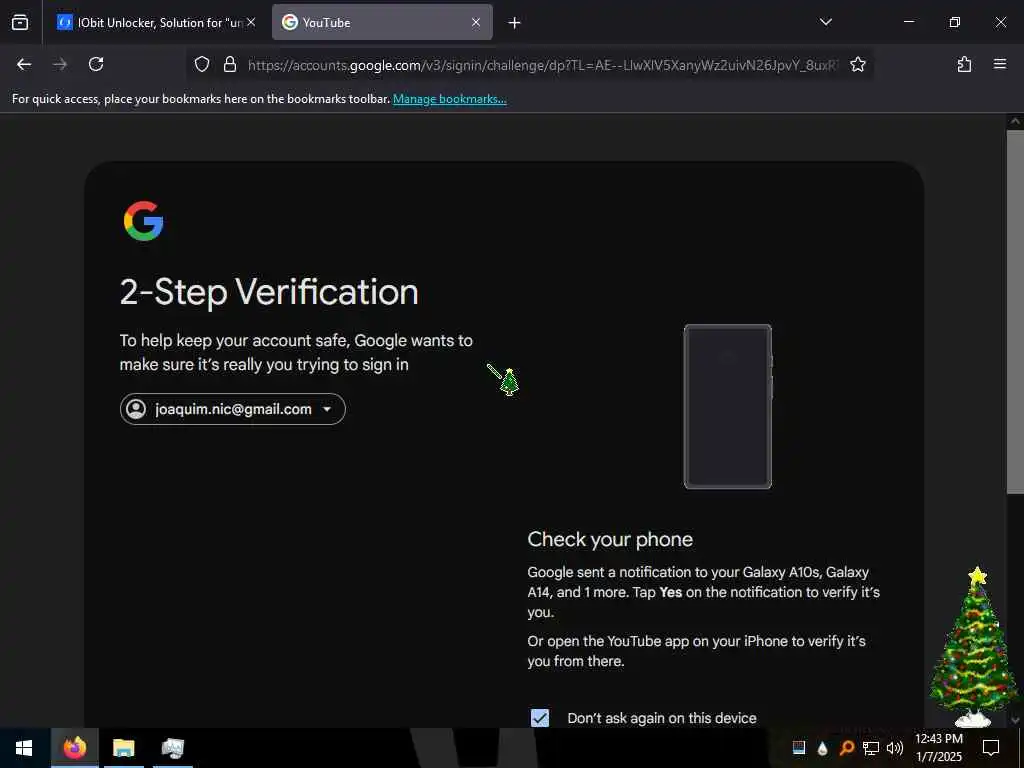The height and width of the screenshot is (768, 1024).
Task: Expand the list all tabs chevron
Action: (825, 22)
